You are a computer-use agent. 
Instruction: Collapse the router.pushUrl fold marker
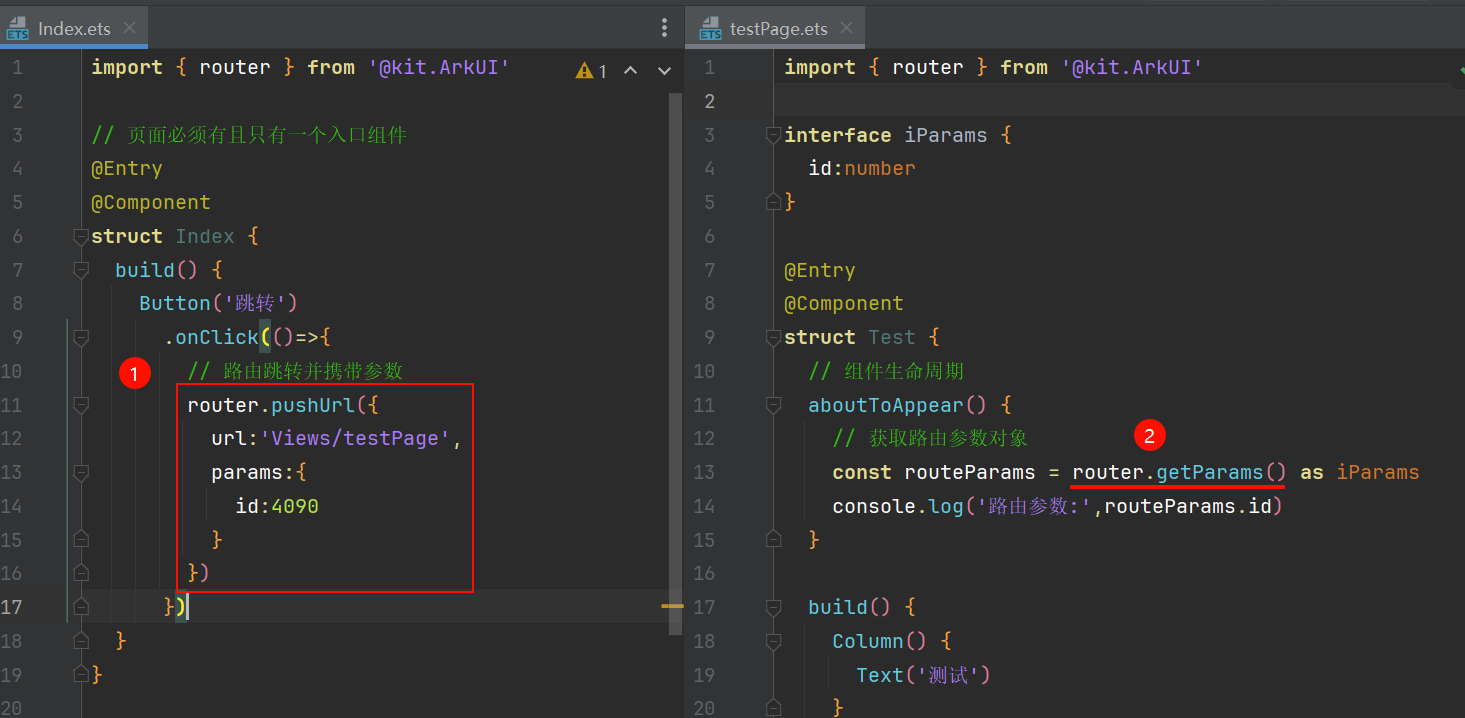coord(81,405)
